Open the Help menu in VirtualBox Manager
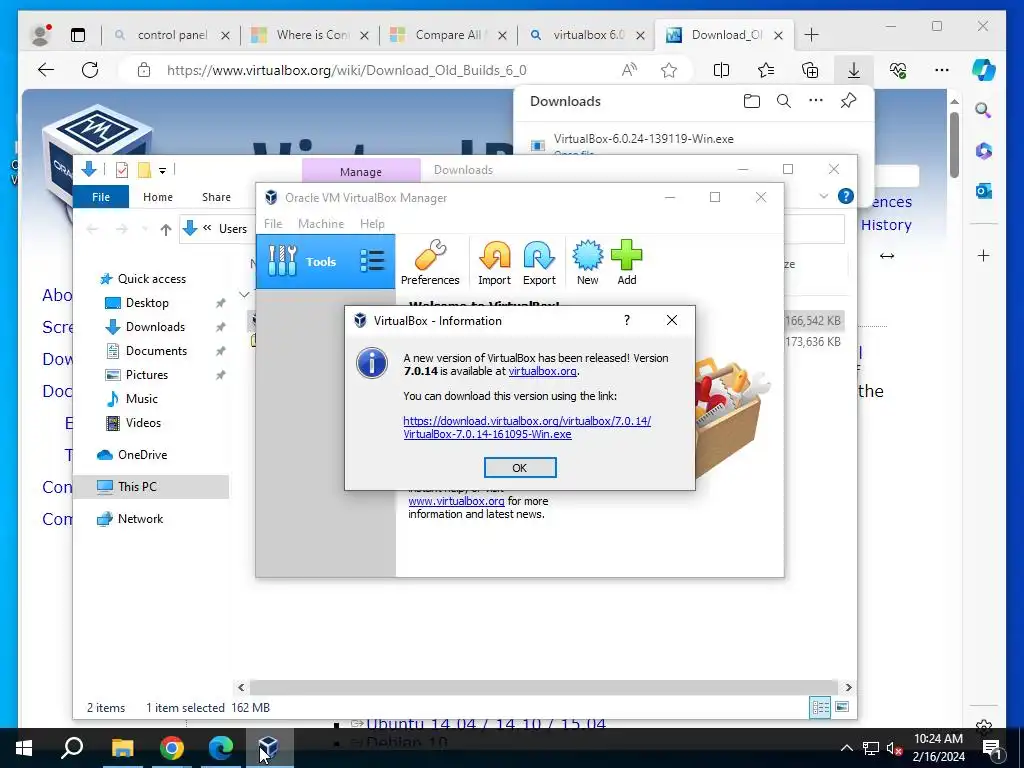 372,223
